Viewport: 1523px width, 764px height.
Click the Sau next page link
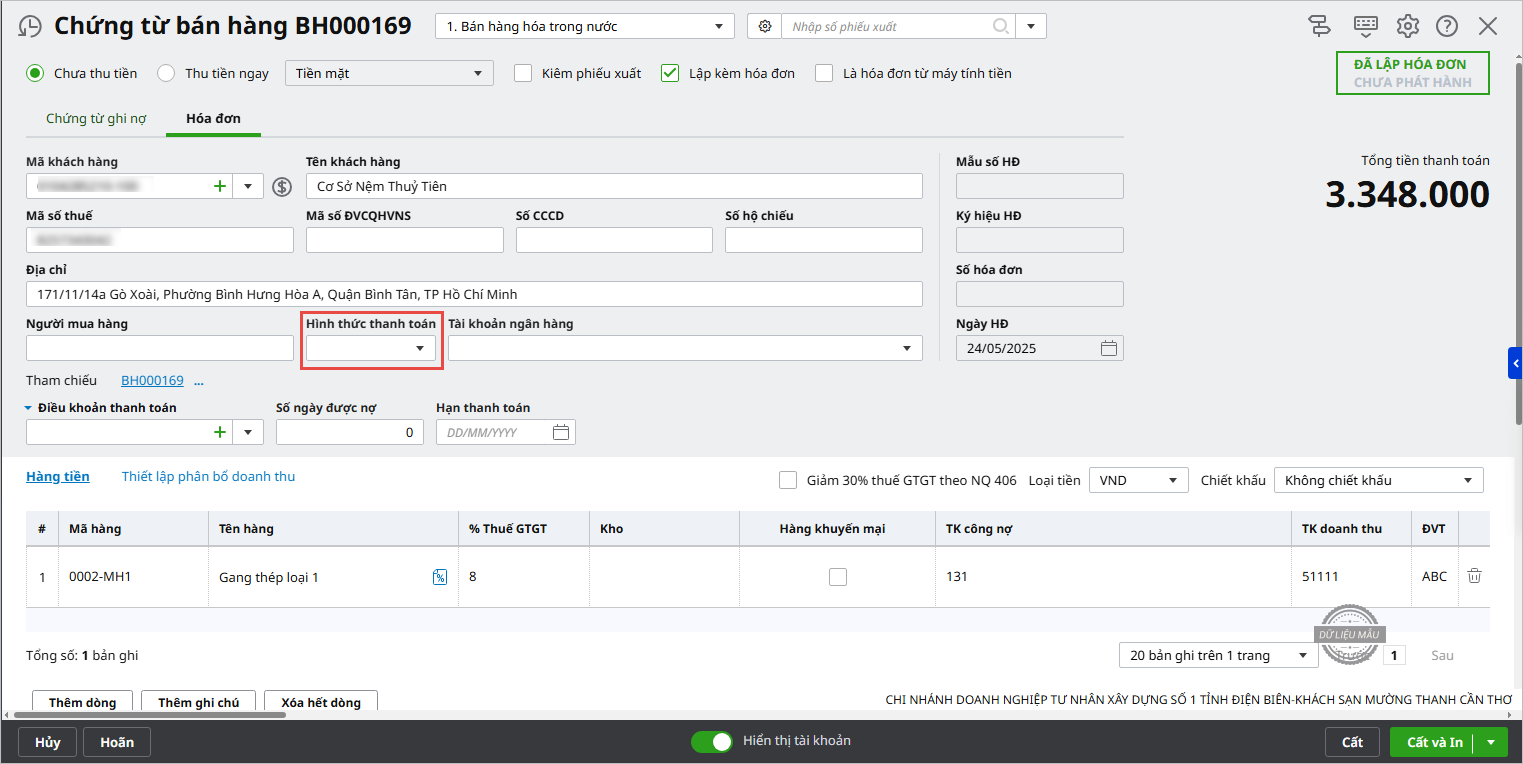[x=1442, y=655]
